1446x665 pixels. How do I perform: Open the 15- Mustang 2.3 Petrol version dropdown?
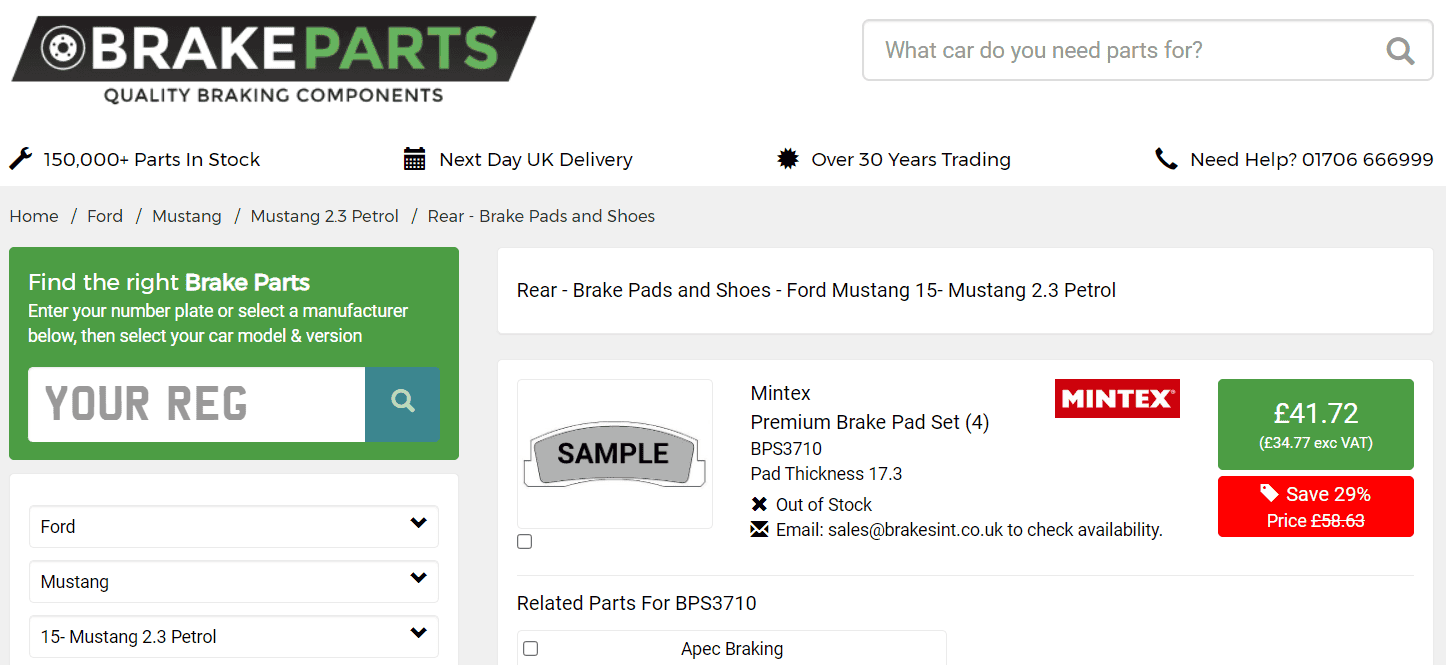[234, 636]
